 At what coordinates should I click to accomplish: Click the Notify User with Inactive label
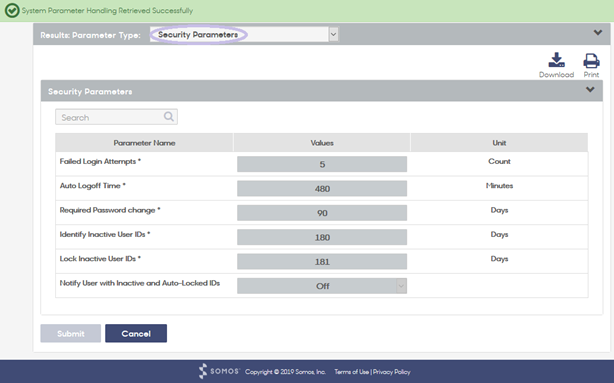click(x=140, y=283)
